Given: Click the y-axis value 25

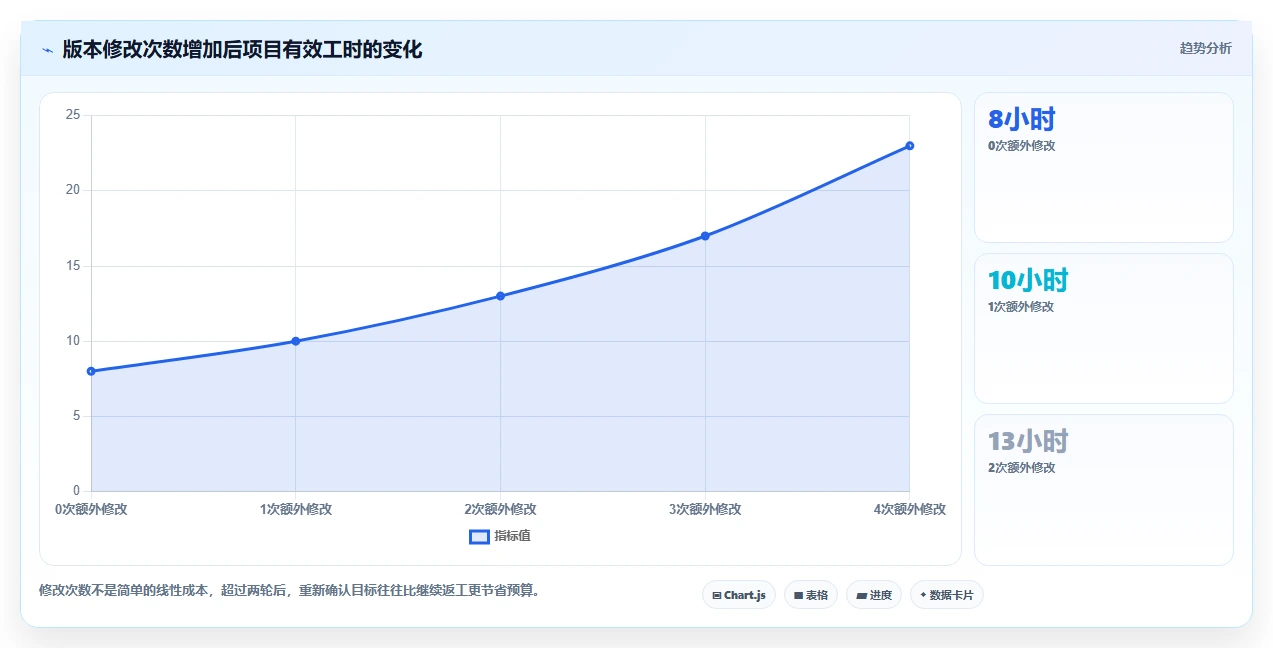Looking at the screenshot, I should click(x=73, y=115).
